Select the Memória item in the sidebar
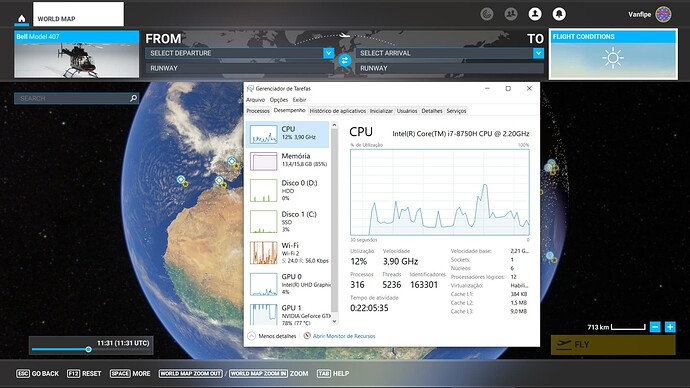Viewport: 690px width, 388px height. [x=288, y=161]
